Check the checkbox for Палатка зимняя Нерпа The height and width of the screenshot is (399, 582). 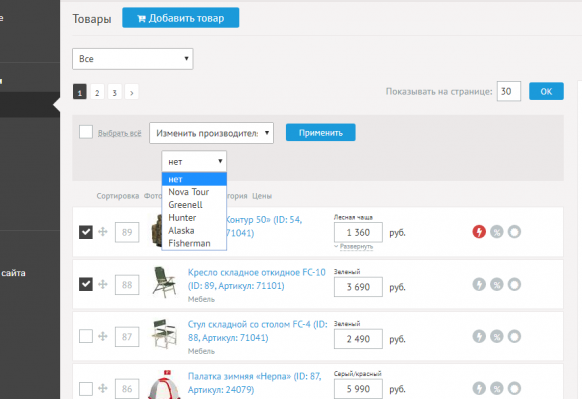pyautogui.click(x=86, y=389)
